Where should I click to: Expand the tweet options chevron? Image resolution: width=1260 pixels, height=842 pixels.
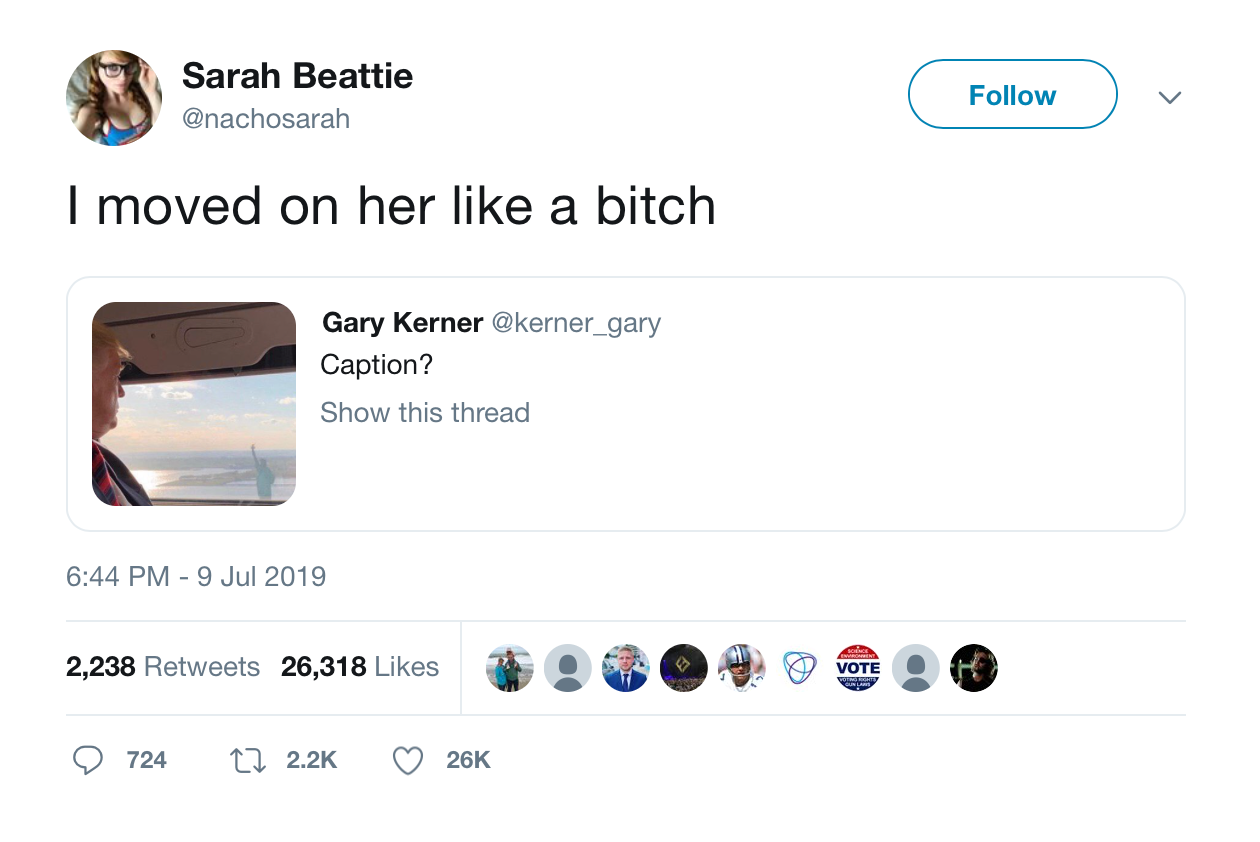coord(1169,97)
